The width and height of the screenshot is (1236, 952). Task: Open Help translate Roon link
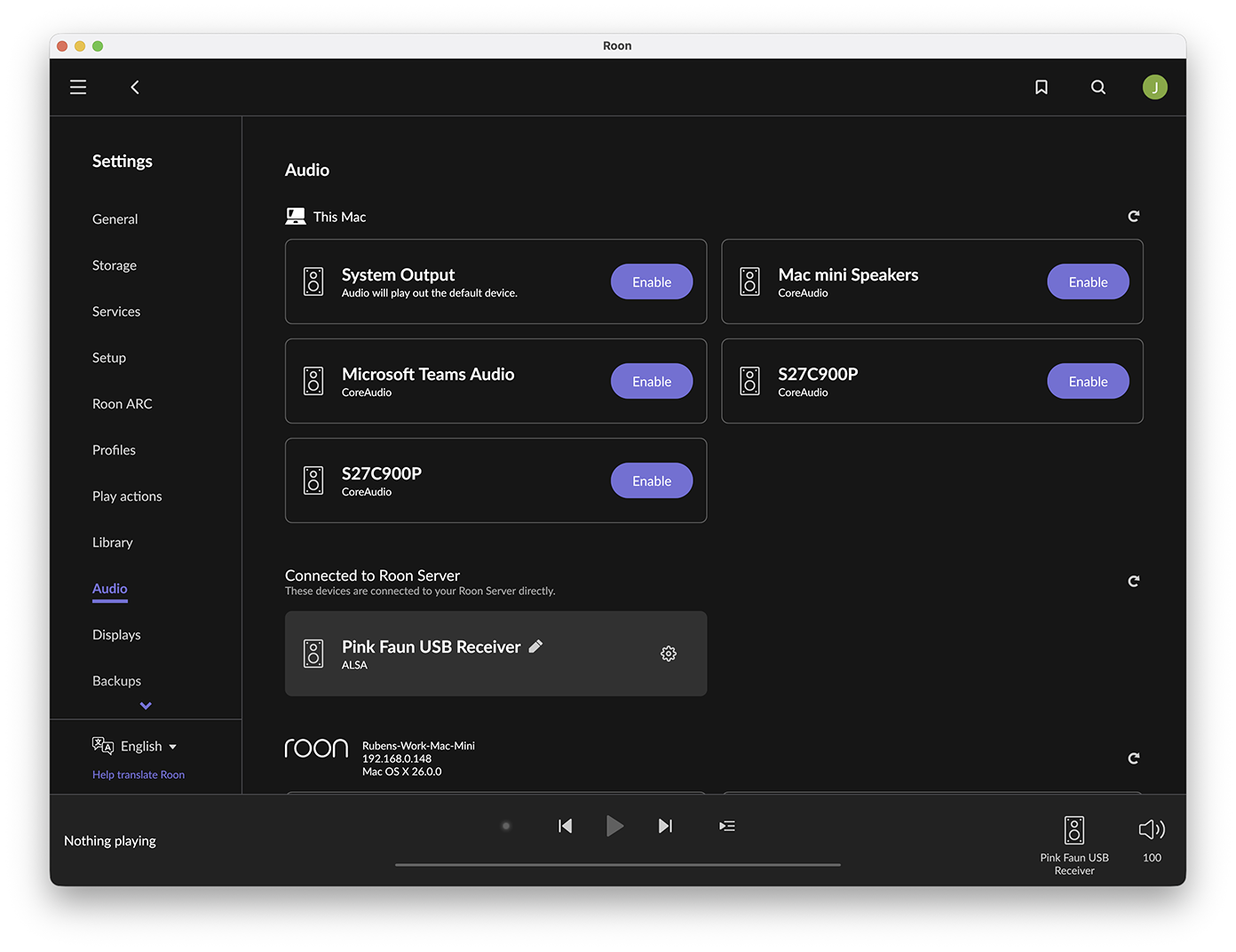pos(139,774)
